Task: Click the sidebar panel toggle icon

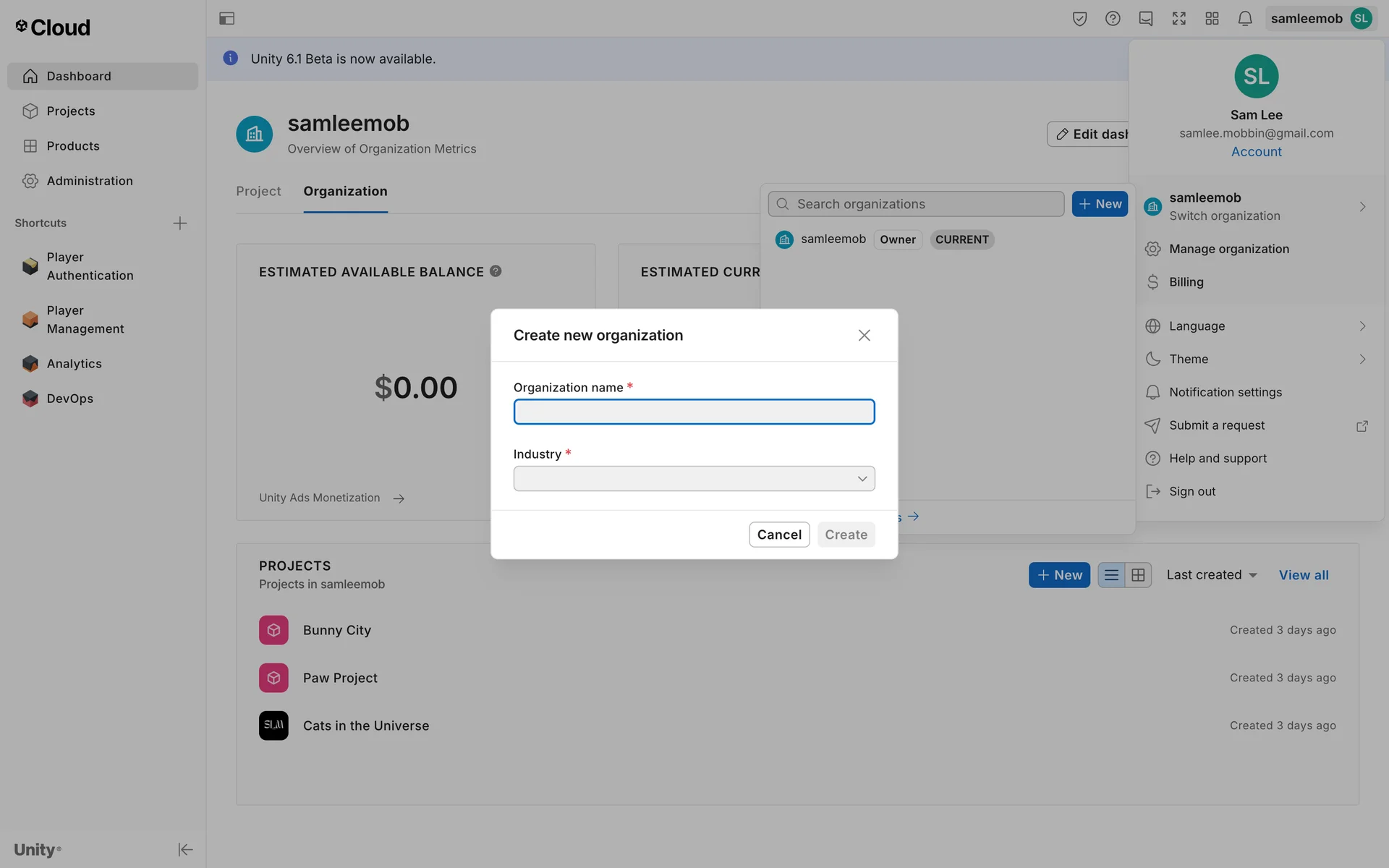Action: (x=226, y=19)
